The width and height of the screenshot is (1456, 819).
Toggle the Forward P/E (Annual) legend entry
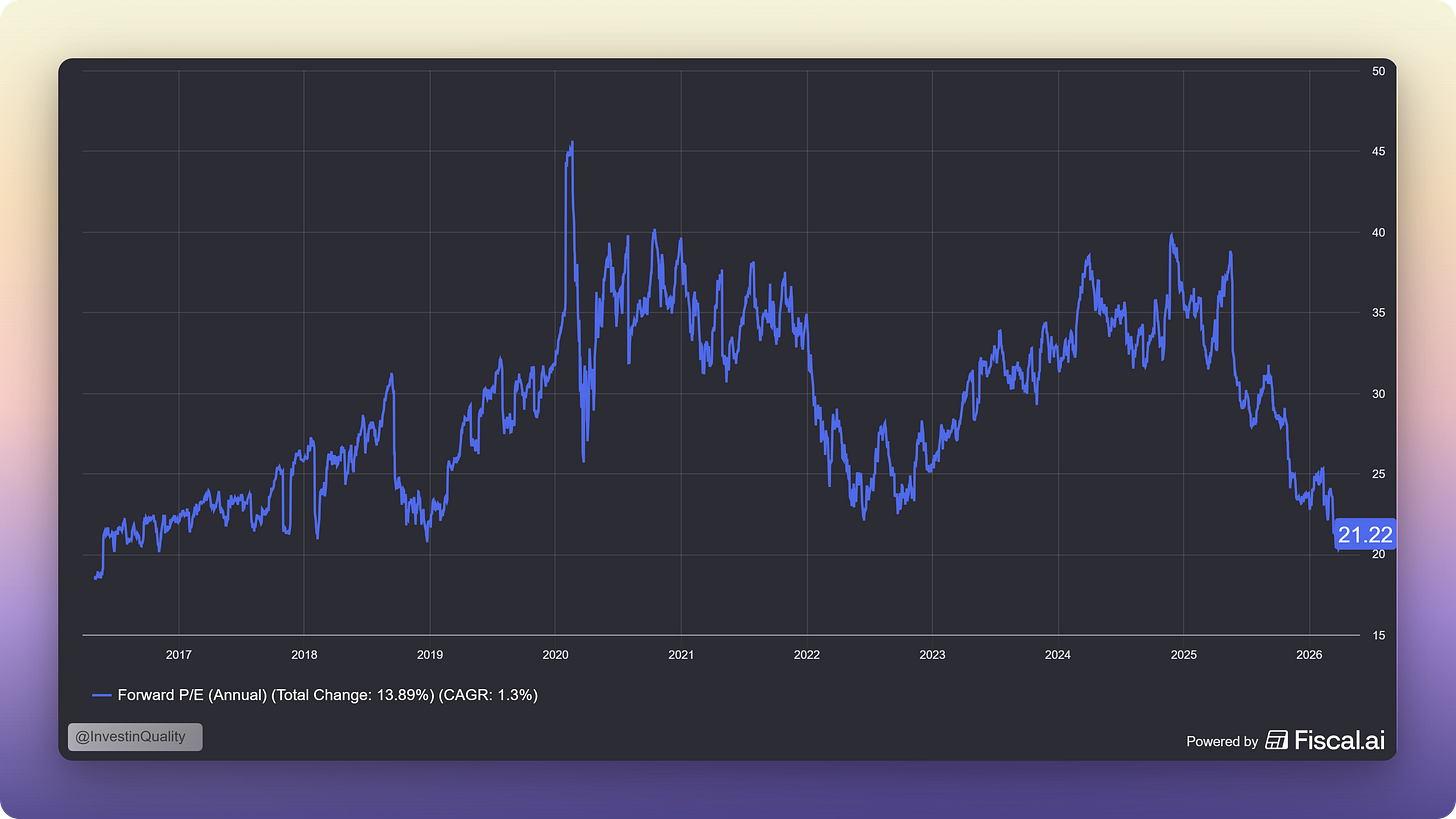(315, 694)
